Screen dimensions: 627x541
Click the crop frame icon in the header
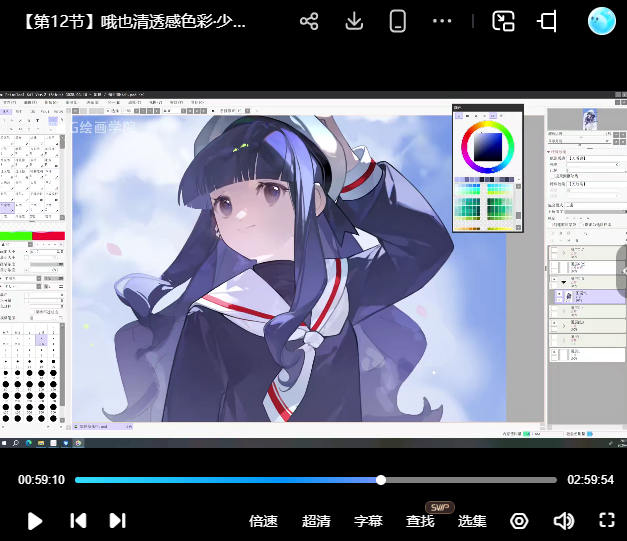547,21
